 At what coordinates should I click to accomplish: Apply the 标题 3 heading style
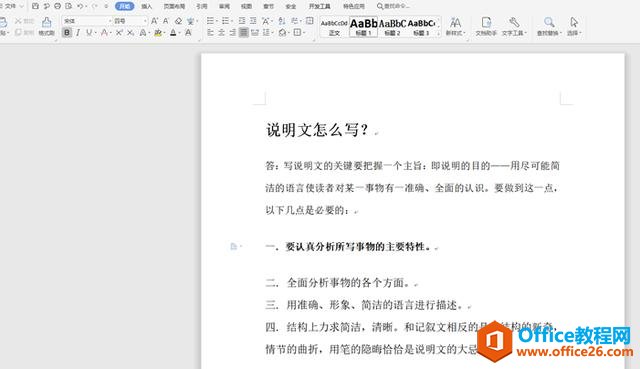(421, 27)
